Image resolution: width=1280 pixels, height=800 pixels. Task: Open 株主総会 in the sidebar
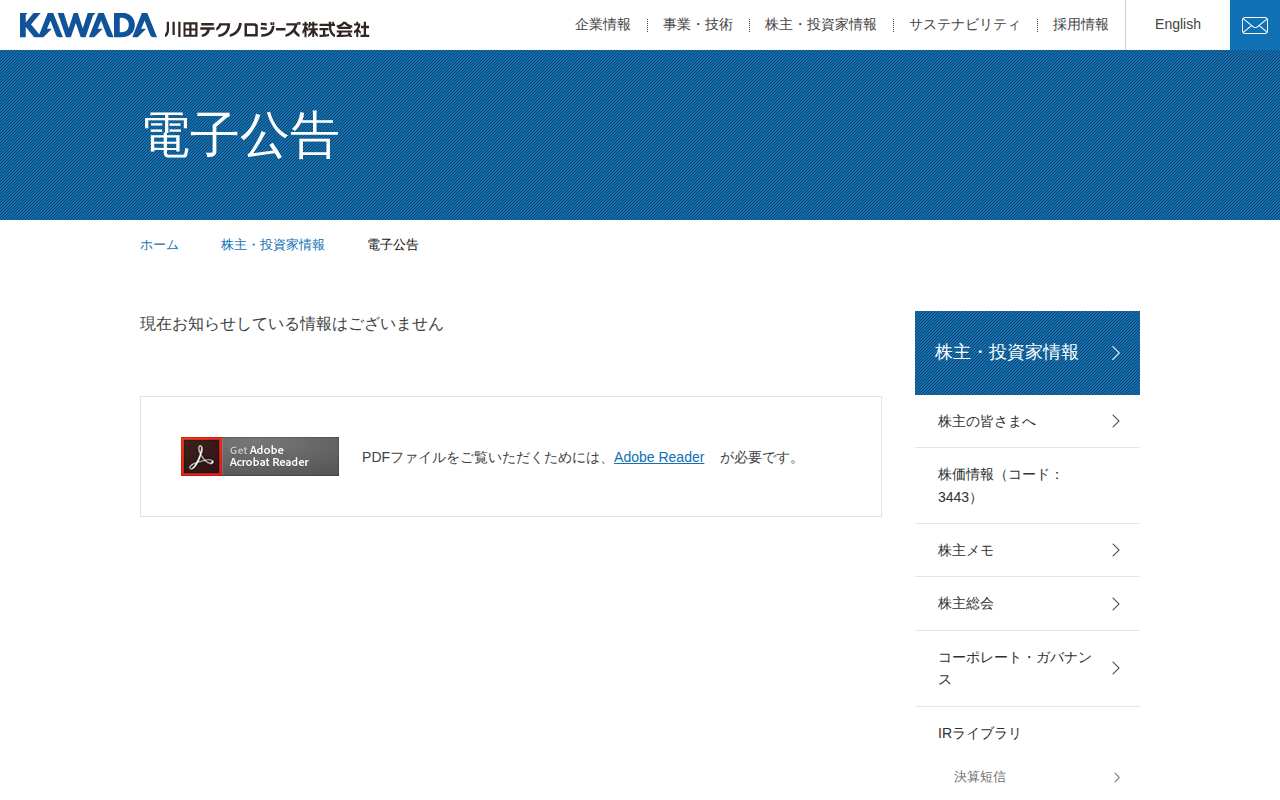1027,604
